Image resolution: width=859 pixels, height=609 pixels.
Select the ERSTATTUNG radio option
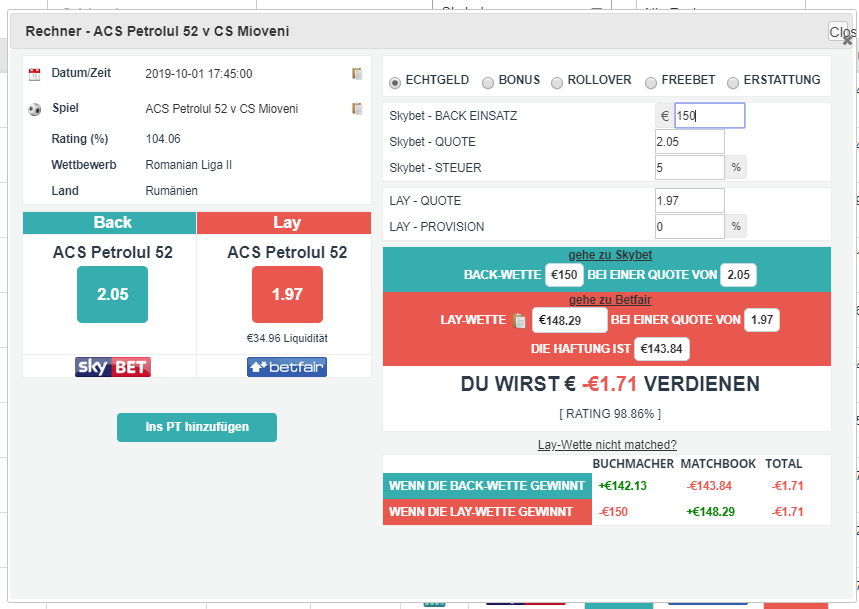pyautogui.click(x=733, y=83)
